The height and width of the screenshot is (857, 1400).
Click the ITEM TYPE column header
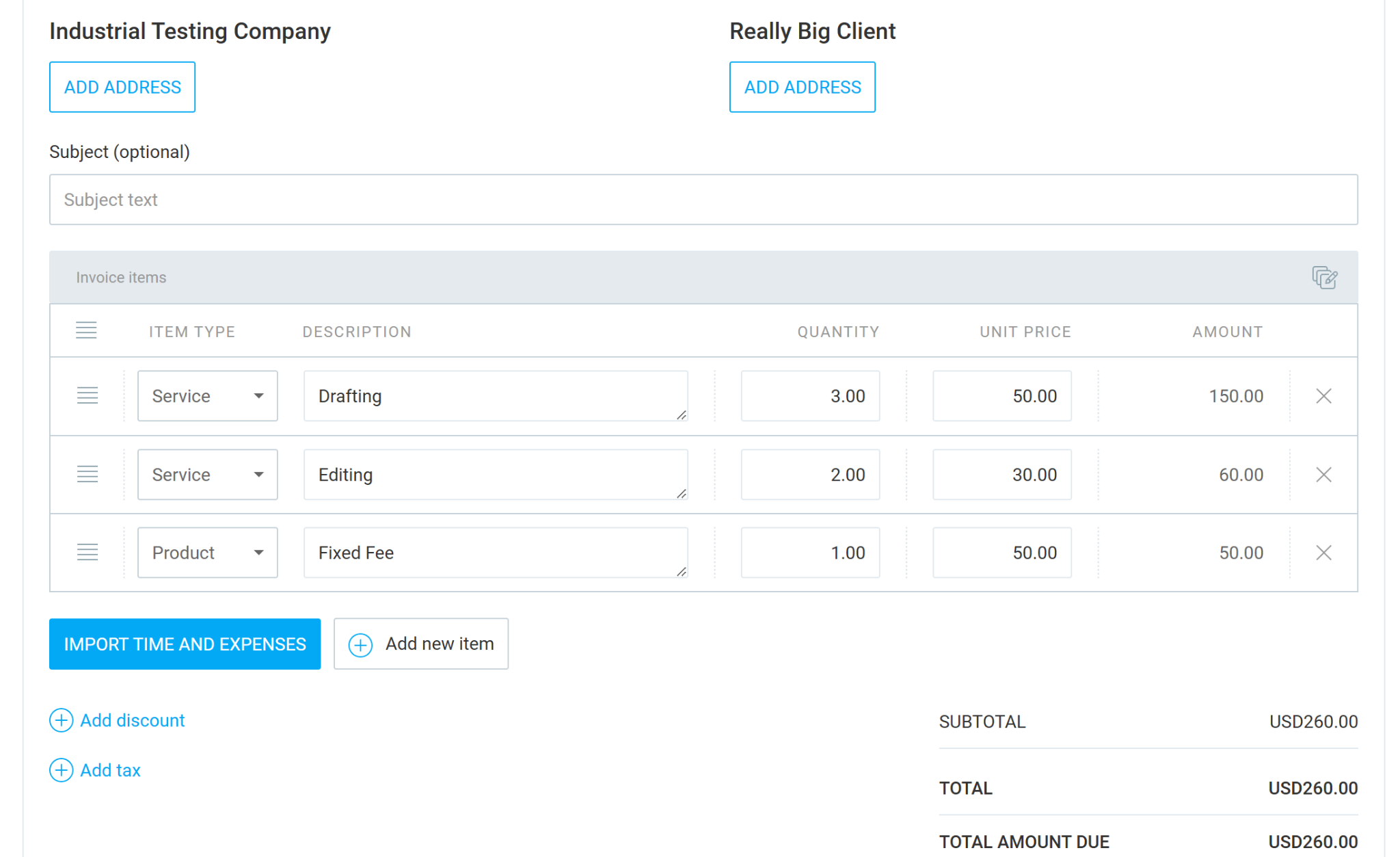[x=192, y=332]
